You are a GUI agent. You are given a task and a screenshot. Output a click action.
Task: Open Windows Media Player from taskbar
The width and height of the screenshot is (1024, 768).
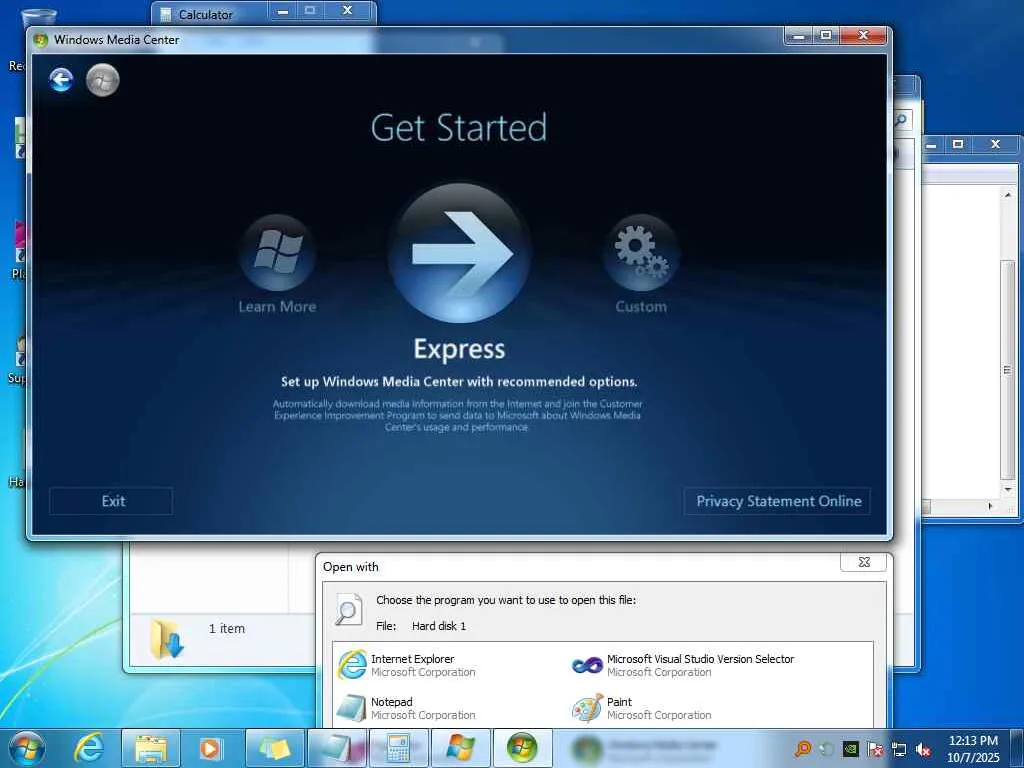(x=211, y=748)
